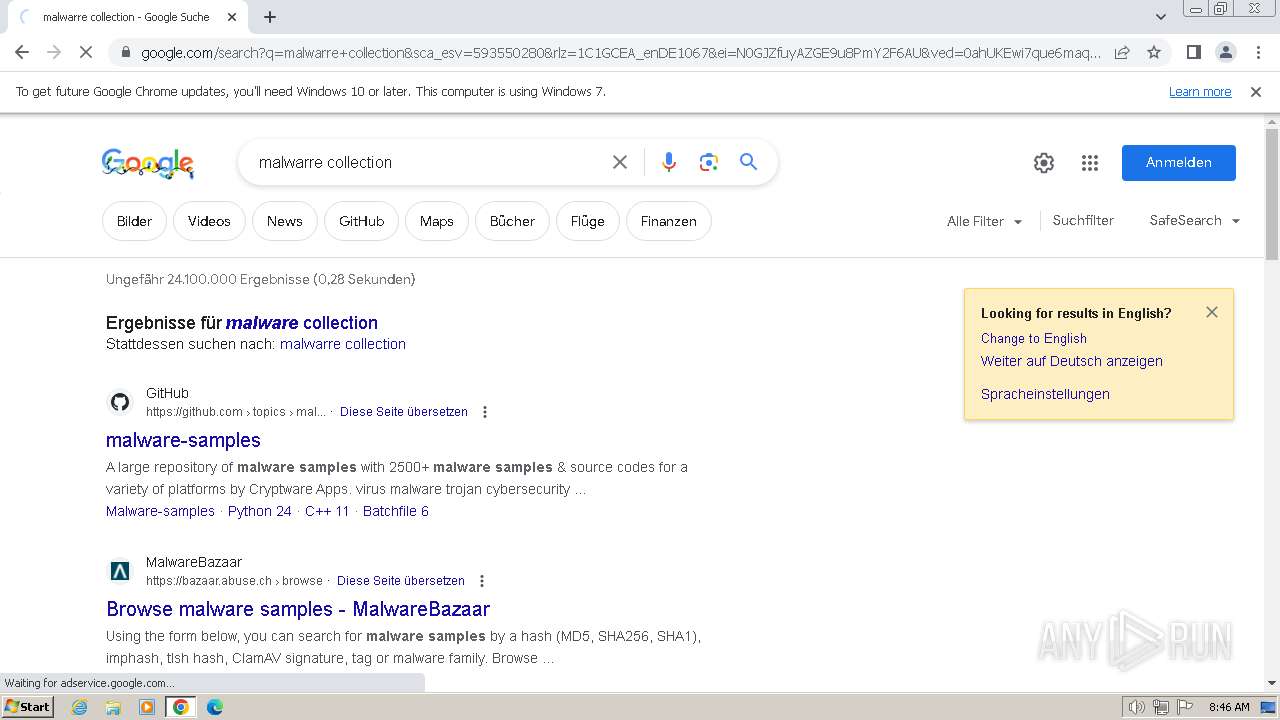Switch to Bücher results
Image resolution: width=1280 pixels, height=720 pixels.
click(512, 221)
